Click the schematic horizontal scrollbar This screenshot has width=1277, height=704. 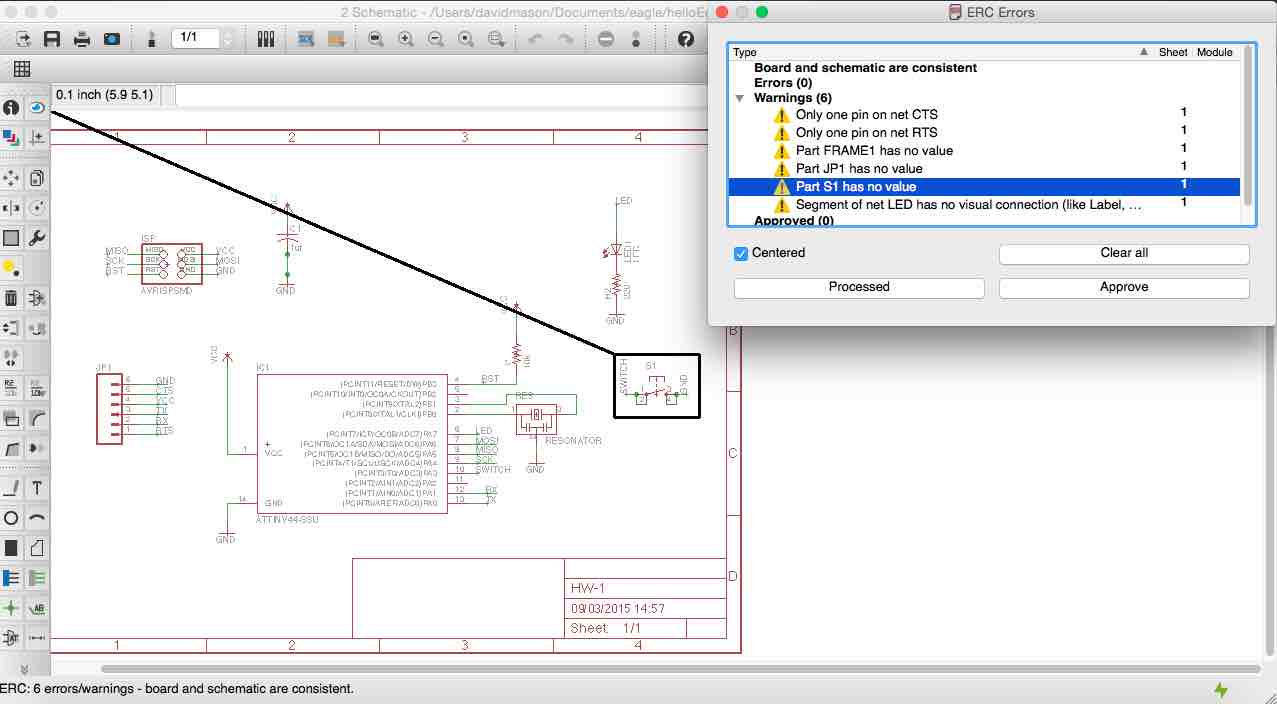coord(680,668)
